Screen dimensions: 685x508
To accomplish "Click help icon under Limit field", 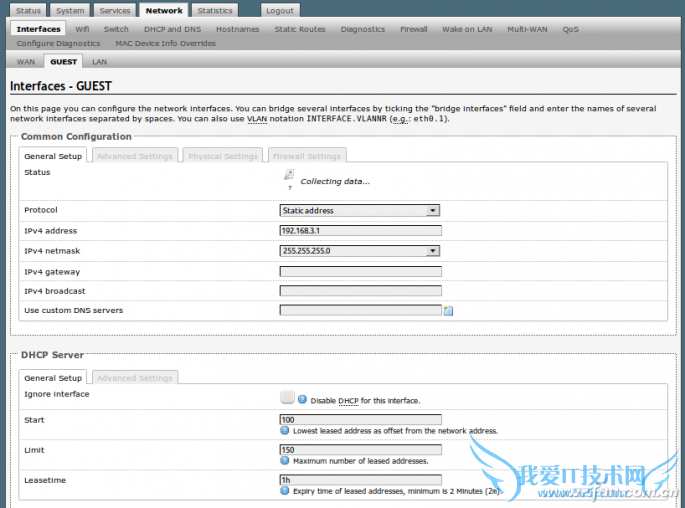I will [x=285, y=460].
